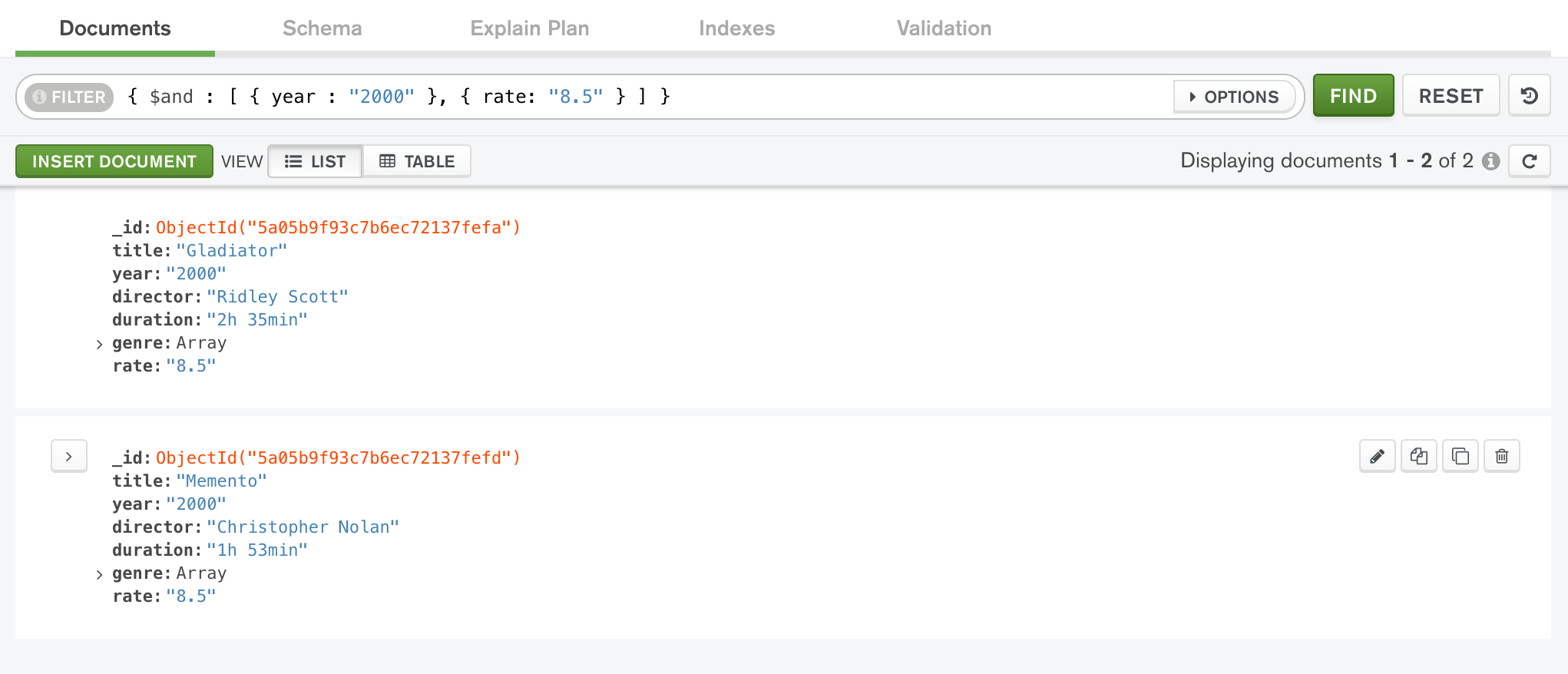Screen dimensions: 1568x674
Task: Click the title value "Memento"
Action: coord(222,481)
